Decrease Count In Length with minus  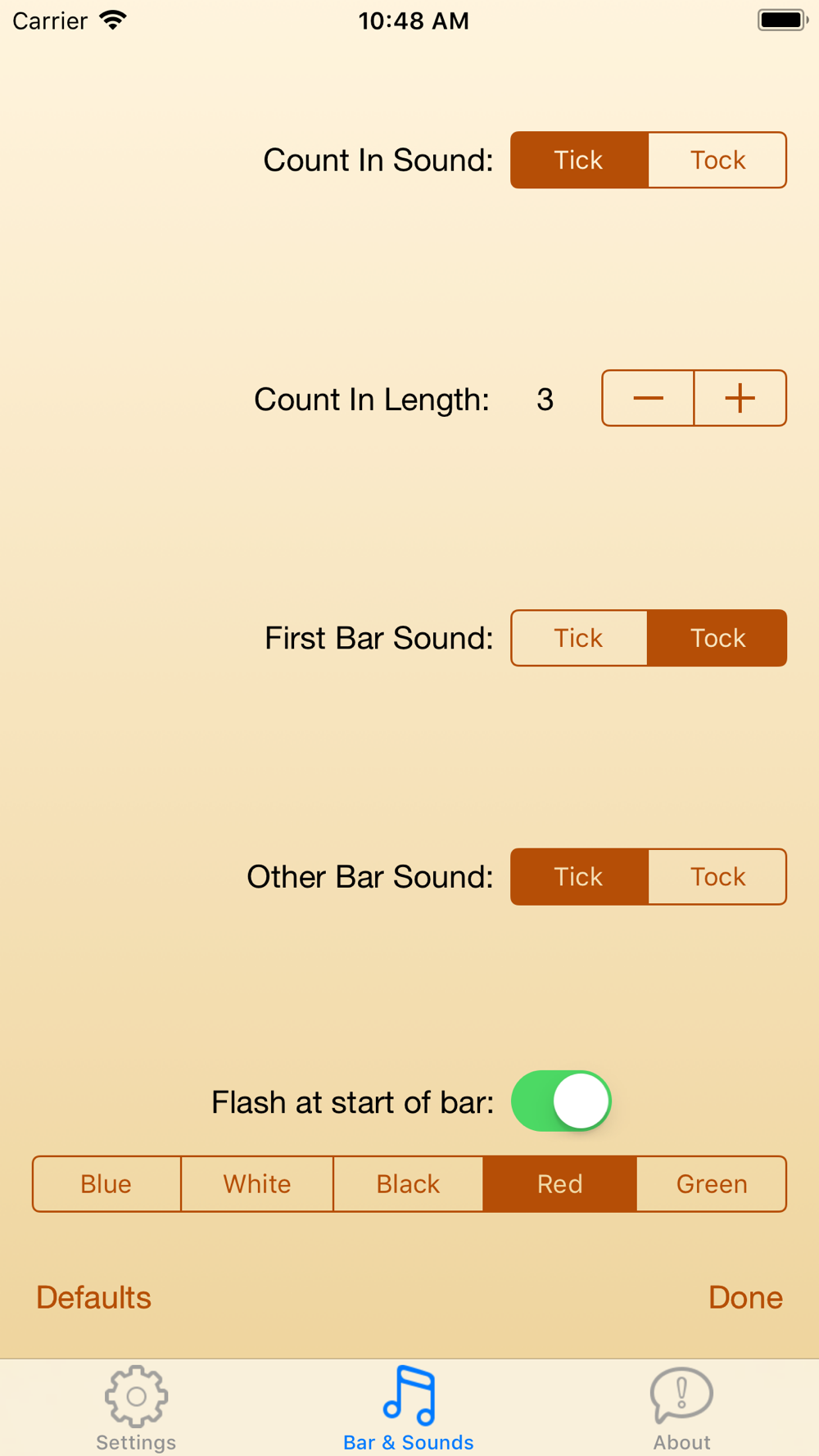[648, 399]
